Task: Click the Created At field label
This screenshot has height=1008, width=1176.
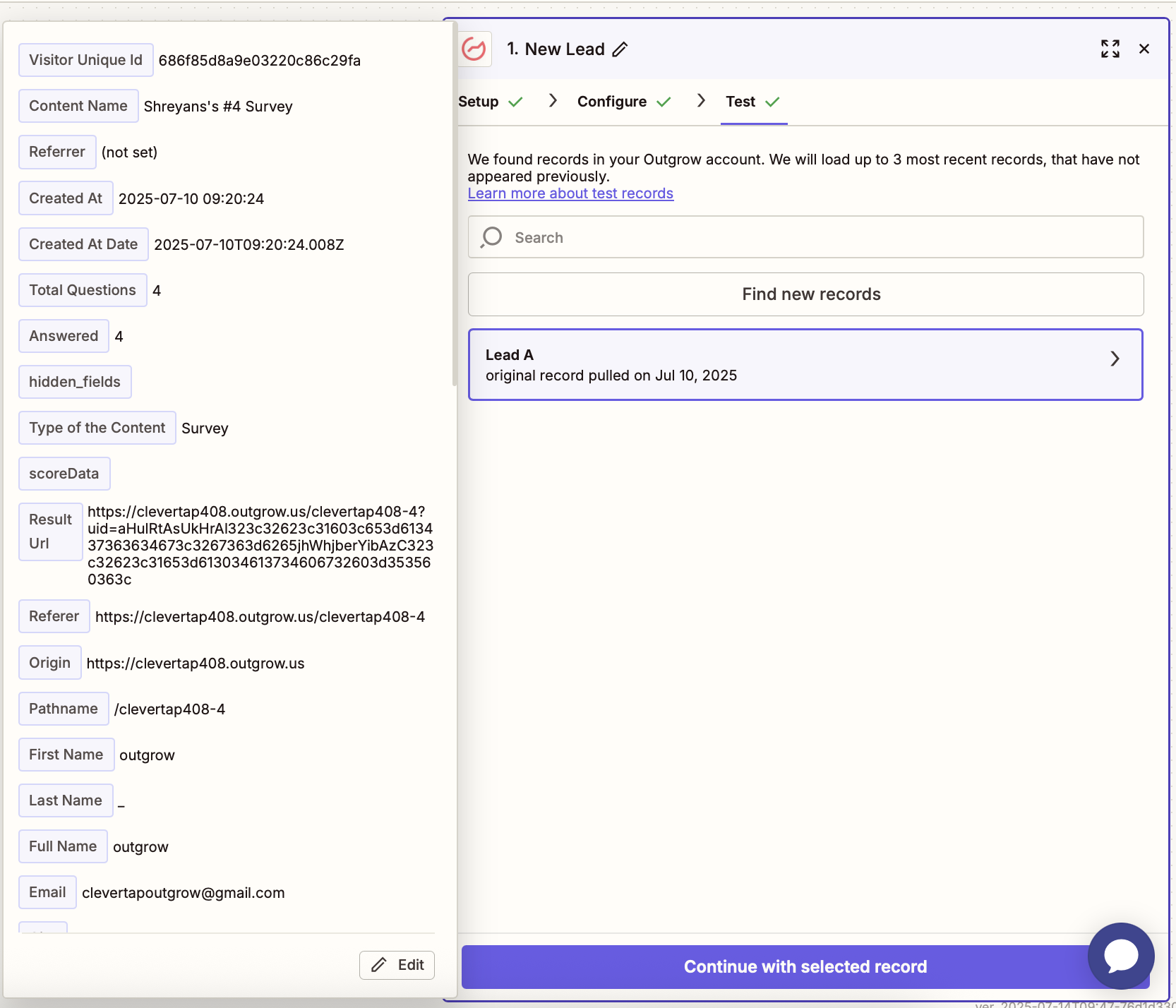Action: pyautogui.click(x=66, y=198)
